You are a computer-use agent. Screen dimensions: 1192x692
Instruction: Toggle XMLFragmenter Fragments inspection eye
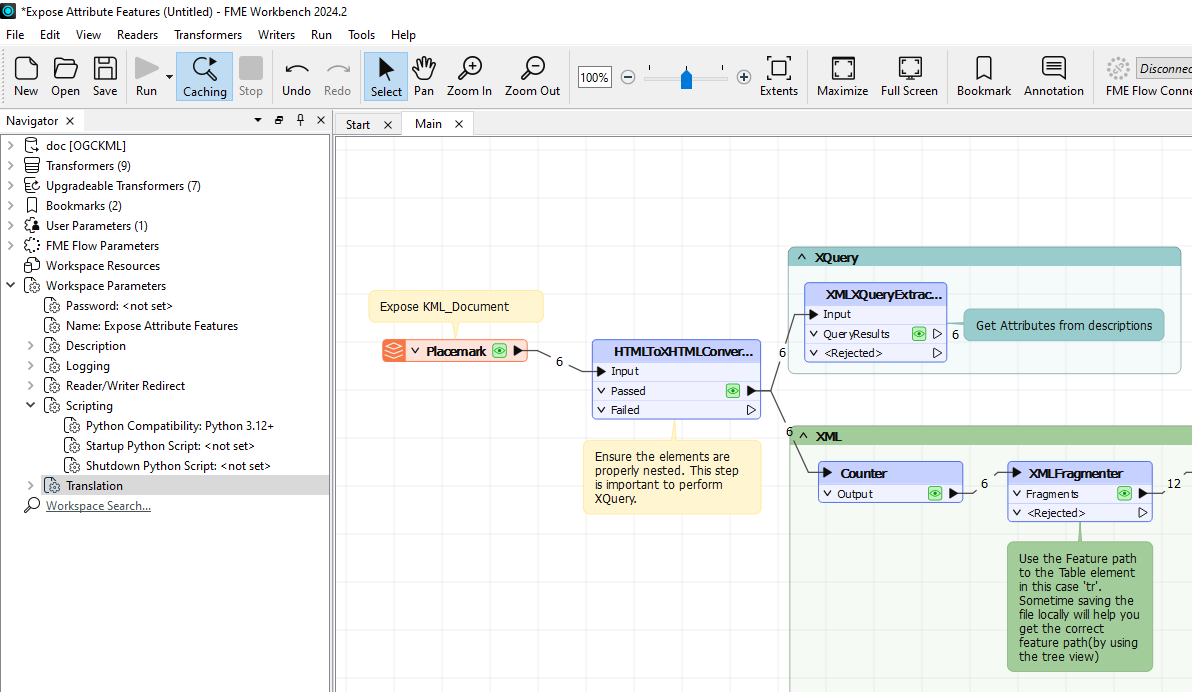pyautogui.click(x=1124, y=494)
